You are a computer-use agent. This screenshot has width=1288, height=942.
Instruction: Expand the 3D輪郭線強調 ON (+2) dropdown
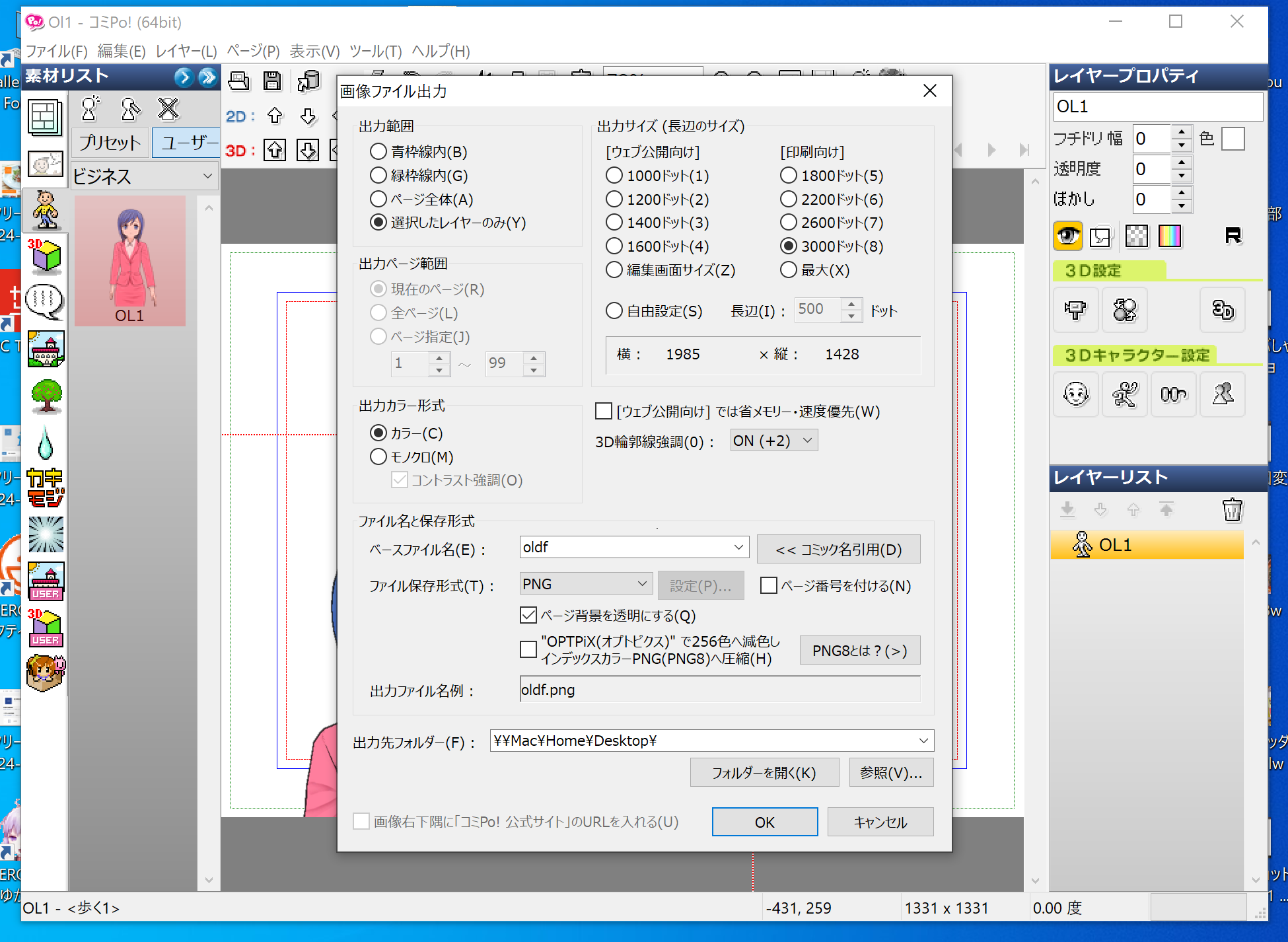[x=773, y=441]
